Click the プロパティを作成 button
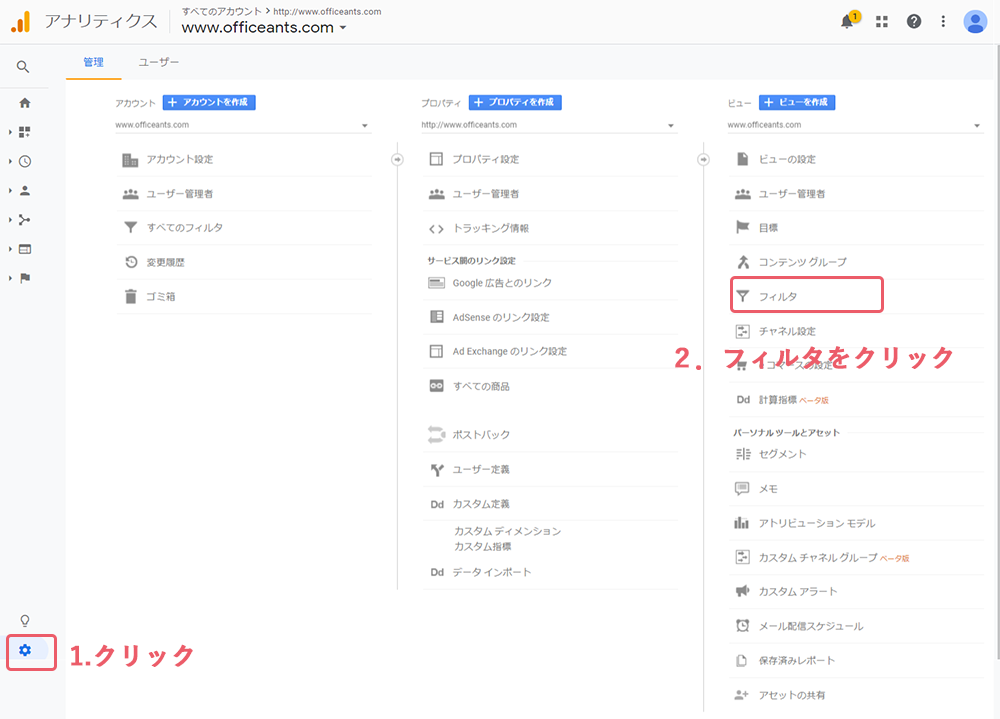 pos(515,102)
